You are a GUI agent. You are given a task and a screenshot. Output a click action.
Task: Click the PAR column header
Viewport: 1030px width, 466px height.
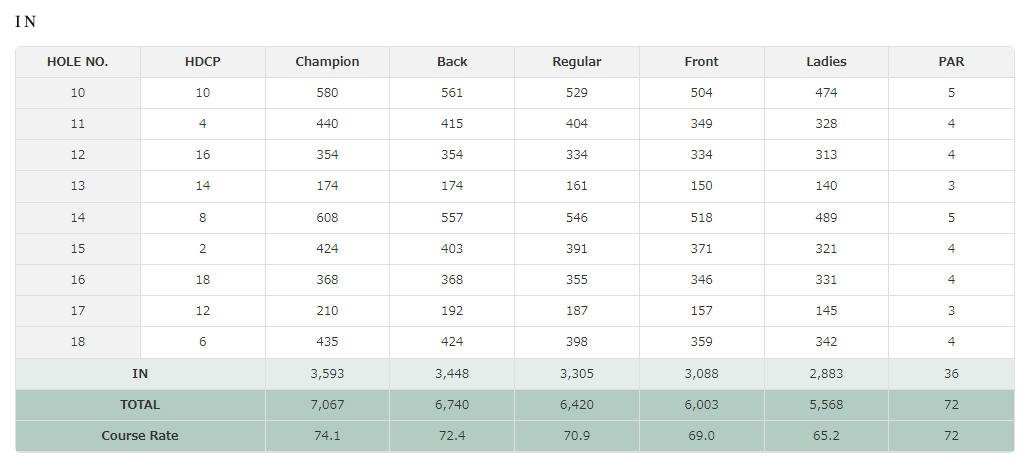[951, 62]
